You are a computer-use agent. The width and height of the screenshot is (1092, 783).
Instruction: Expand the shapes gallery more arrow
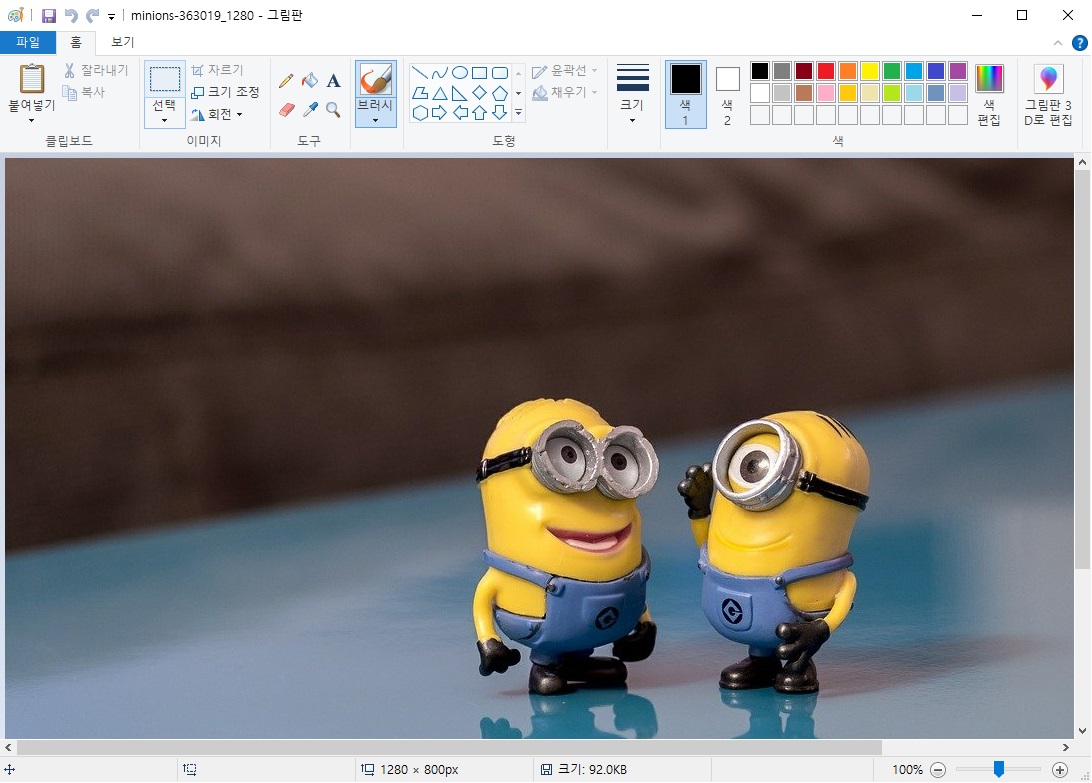pos(518,113)
